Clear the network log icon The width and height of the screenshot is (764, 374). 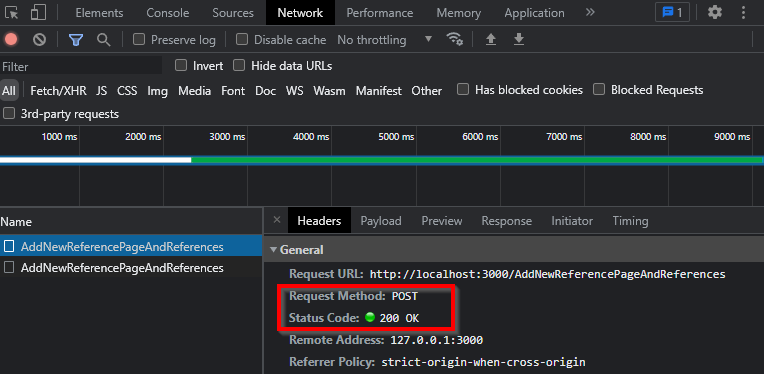[x=39, y=39]
